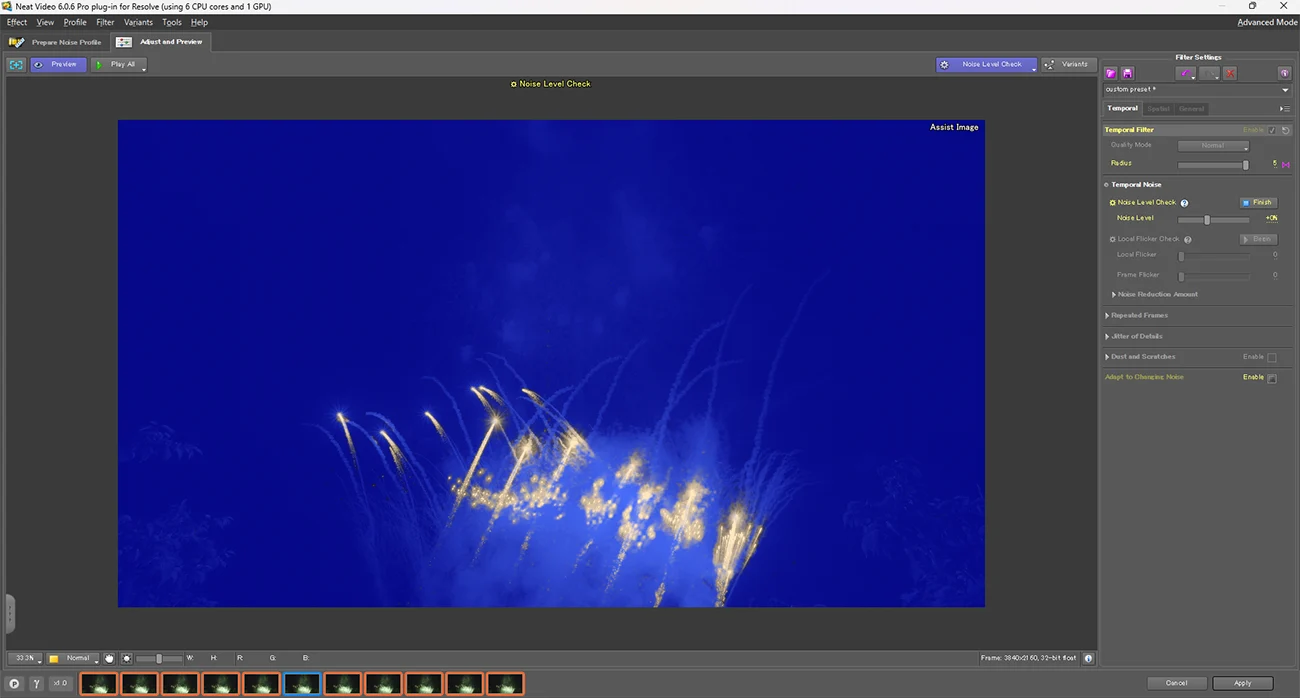This screenshot has height=698, width=1300.
Task: Click the save preset disk icon
Action: [1127, 74]
